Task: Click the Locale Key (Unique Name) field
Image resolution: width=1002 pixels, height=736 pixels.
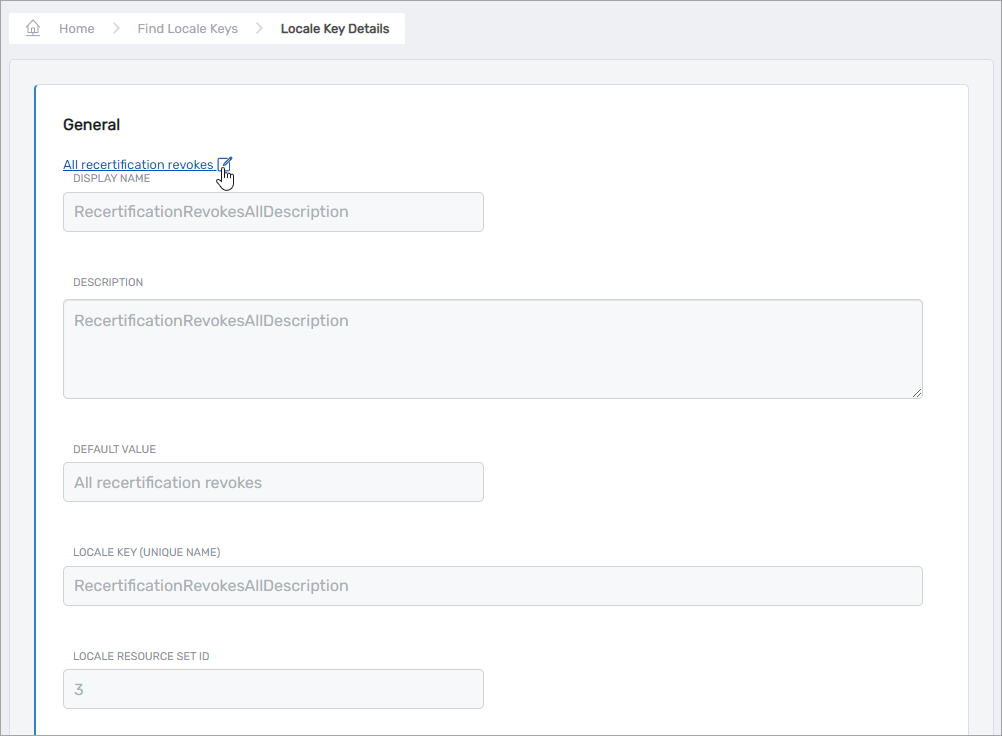Action: [492, 586]
